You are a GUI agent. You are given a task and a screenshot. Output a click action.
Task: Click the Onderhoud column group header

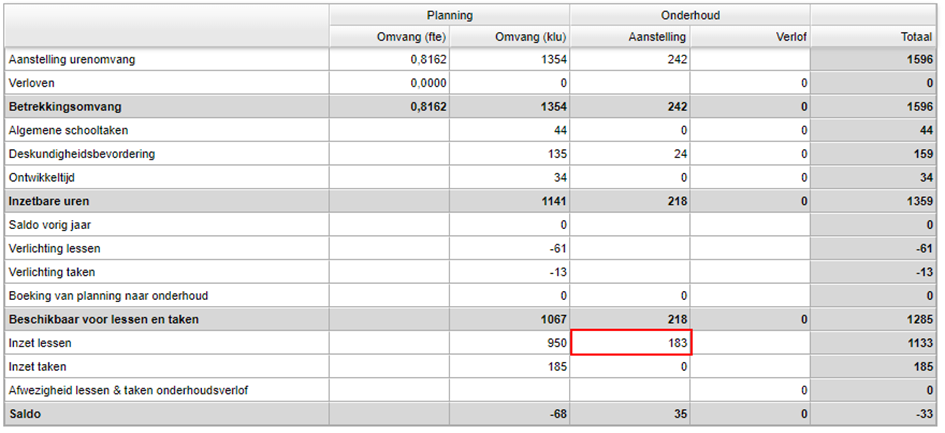690,16
